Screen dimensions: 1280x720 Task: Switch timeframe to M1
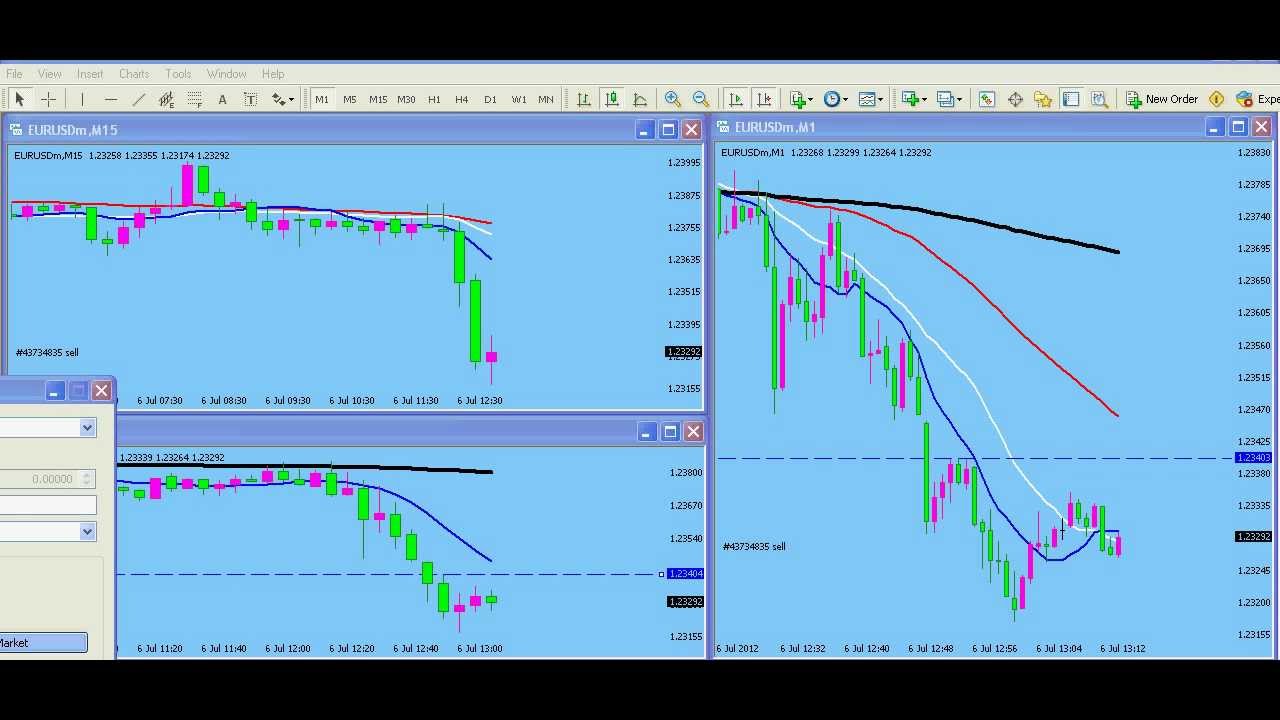(322, 99)
